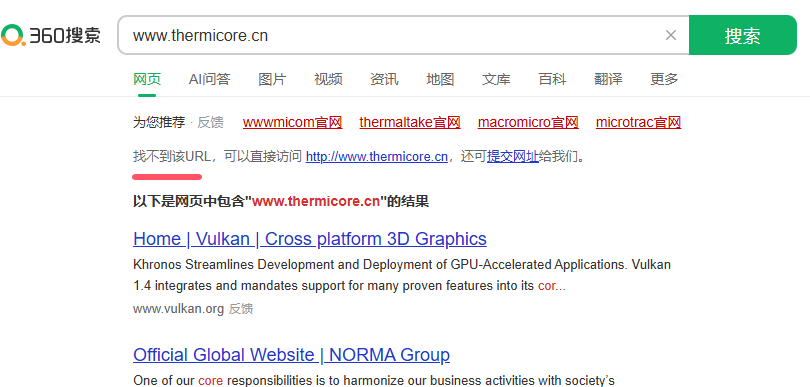Screen dimensions: 810x387
Task: Open the microtrac官网 suggestion
Action: (638, 122)
